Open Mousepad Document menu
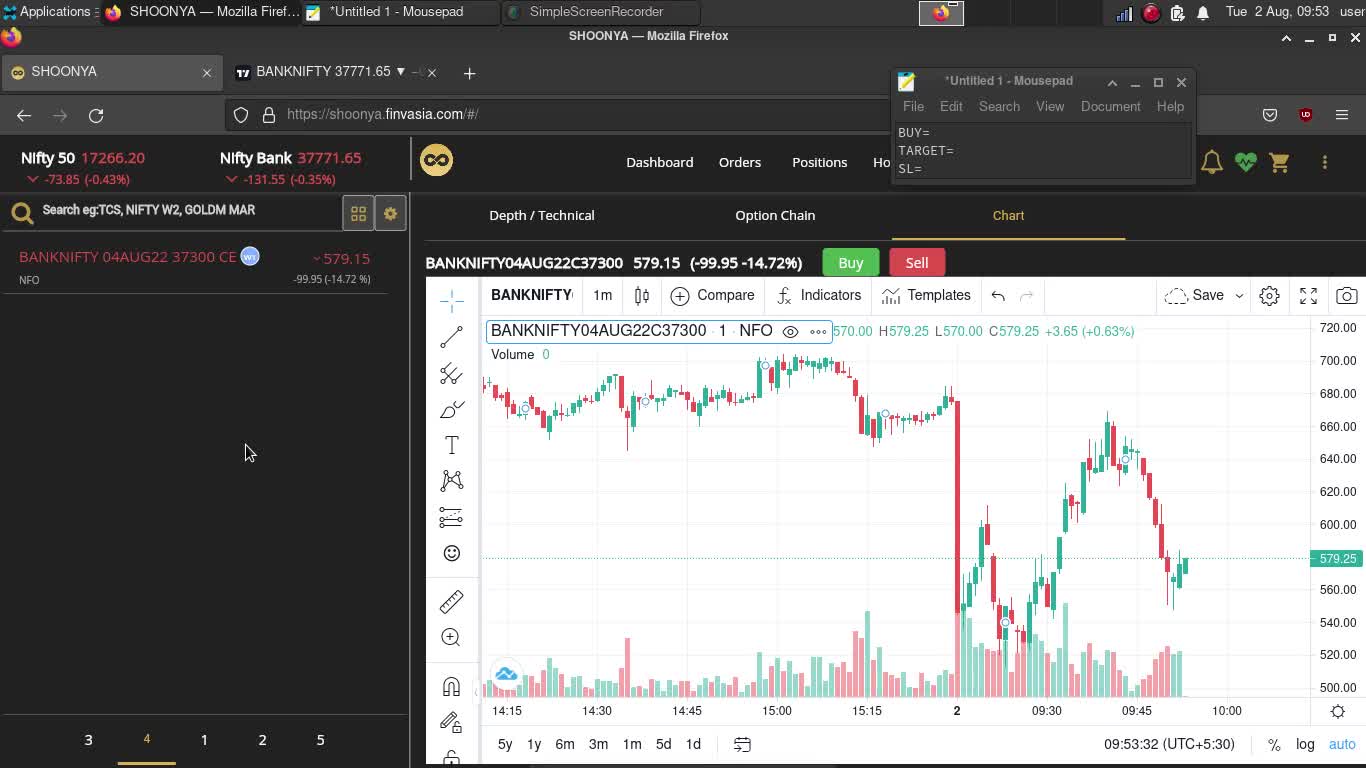Image resolution: width=1366 pixels, height=768 pixels. [1110, 106]
